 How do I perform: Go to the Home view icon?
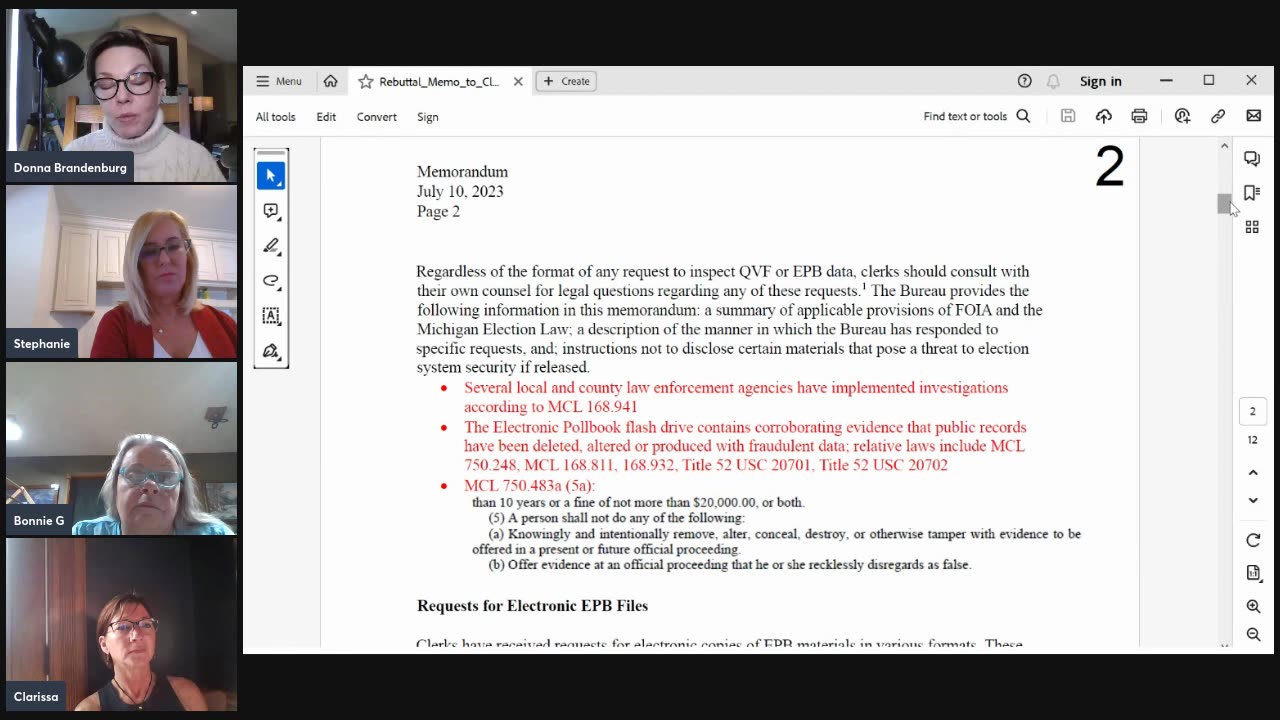tap(331, 81)
